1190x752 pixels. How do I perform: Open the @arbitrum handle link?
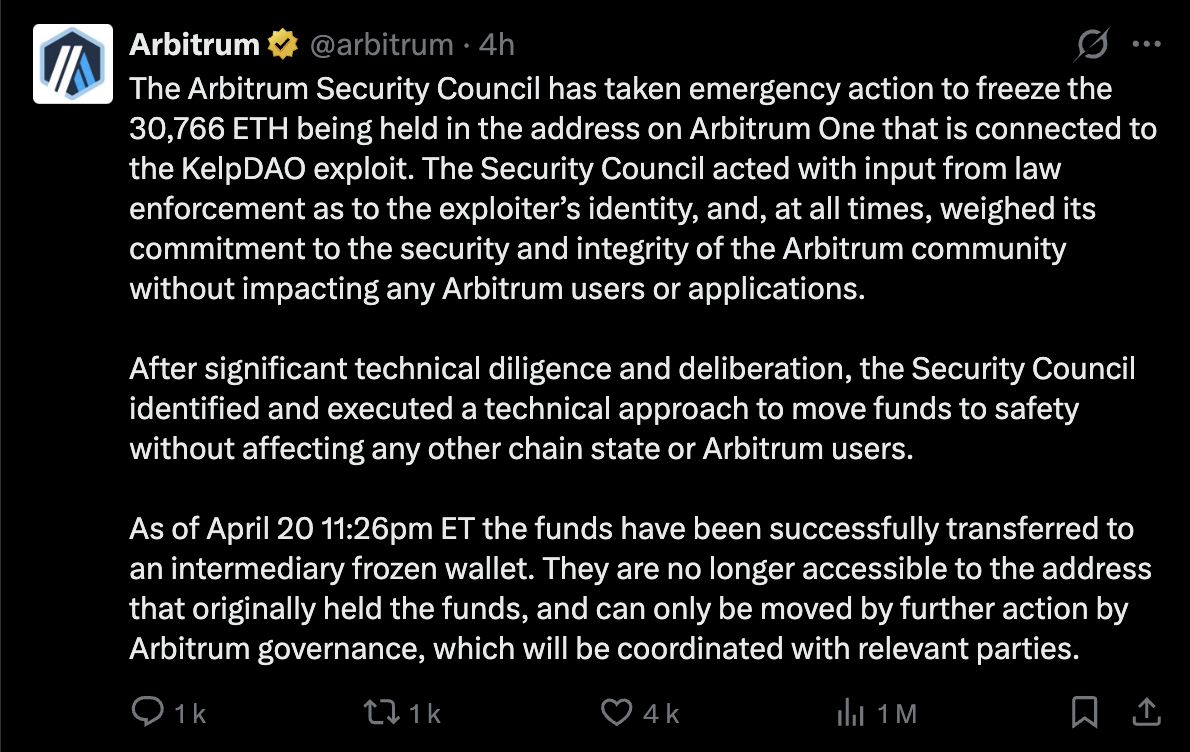click(381, 44)
